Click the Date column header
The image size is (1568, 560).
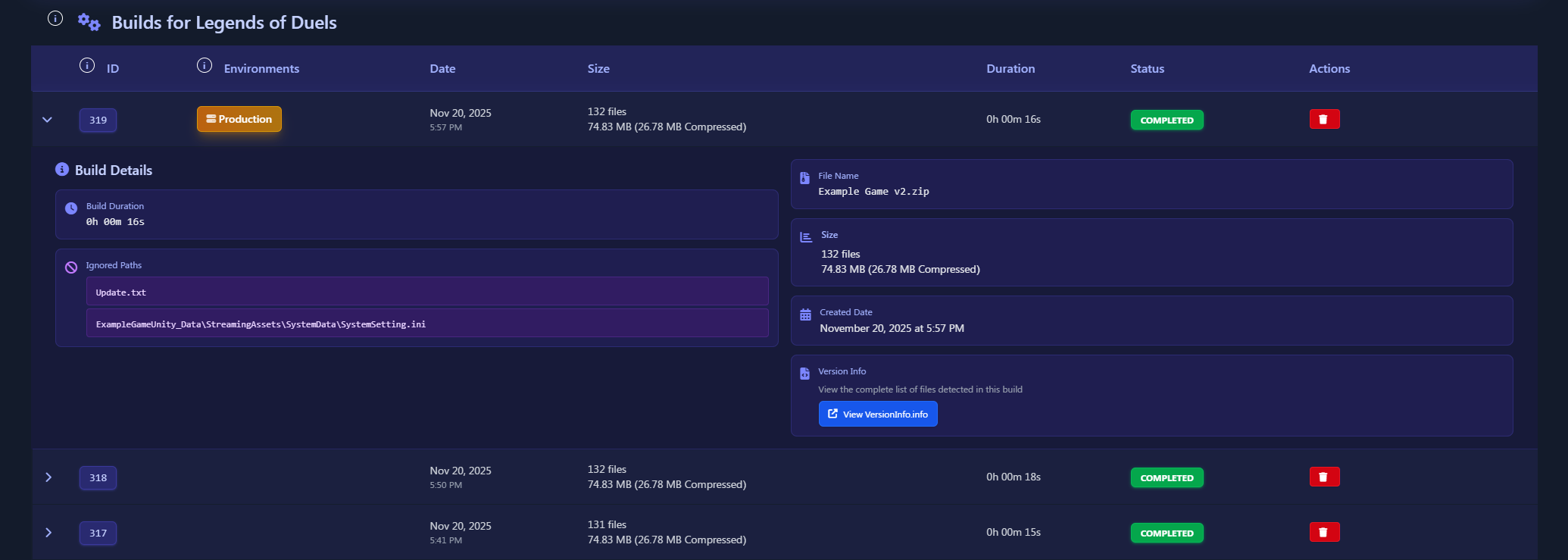coord(442,69)
